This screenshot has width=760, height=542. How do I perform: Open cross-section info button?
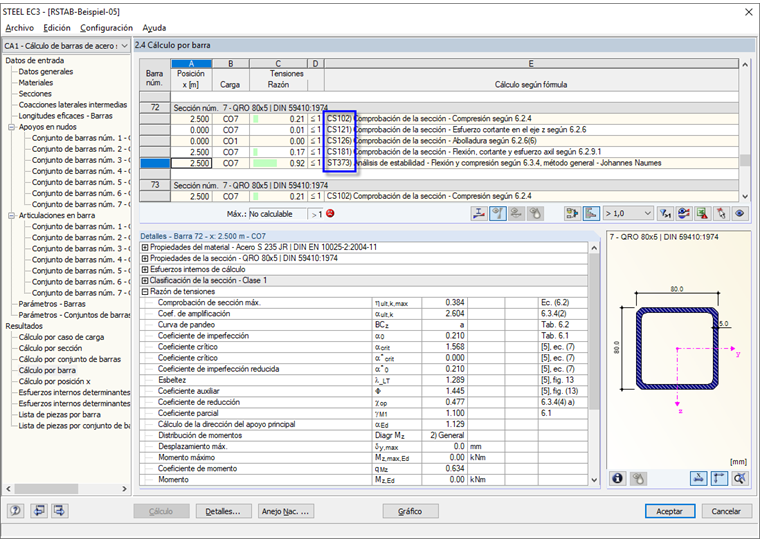(617, 478)
